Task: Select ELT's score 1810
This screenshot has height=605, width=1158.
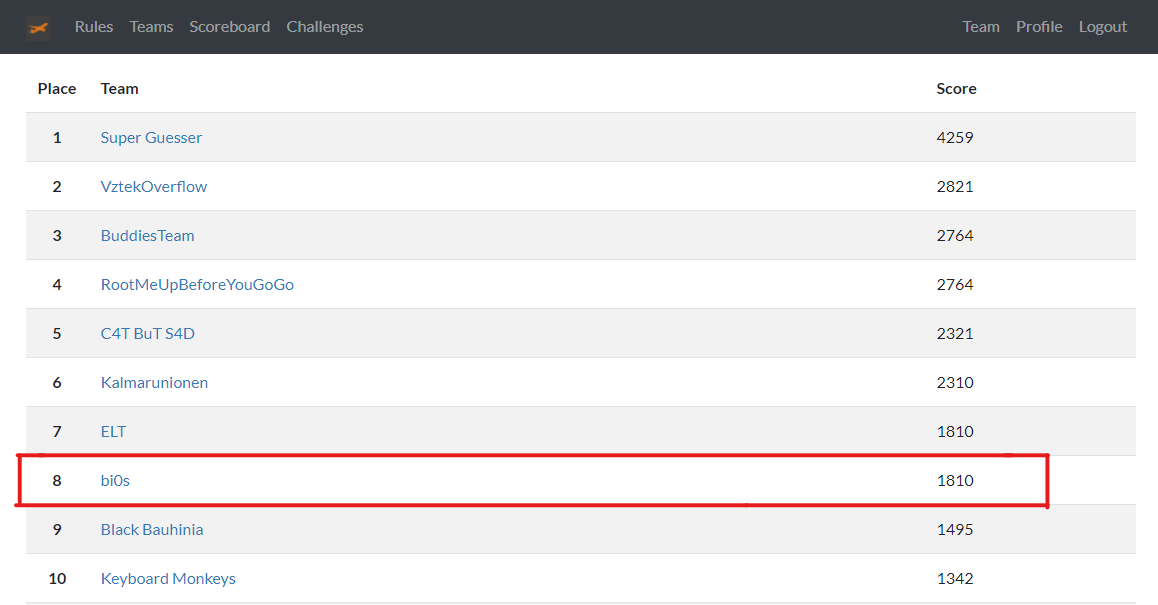Action: 955,431
